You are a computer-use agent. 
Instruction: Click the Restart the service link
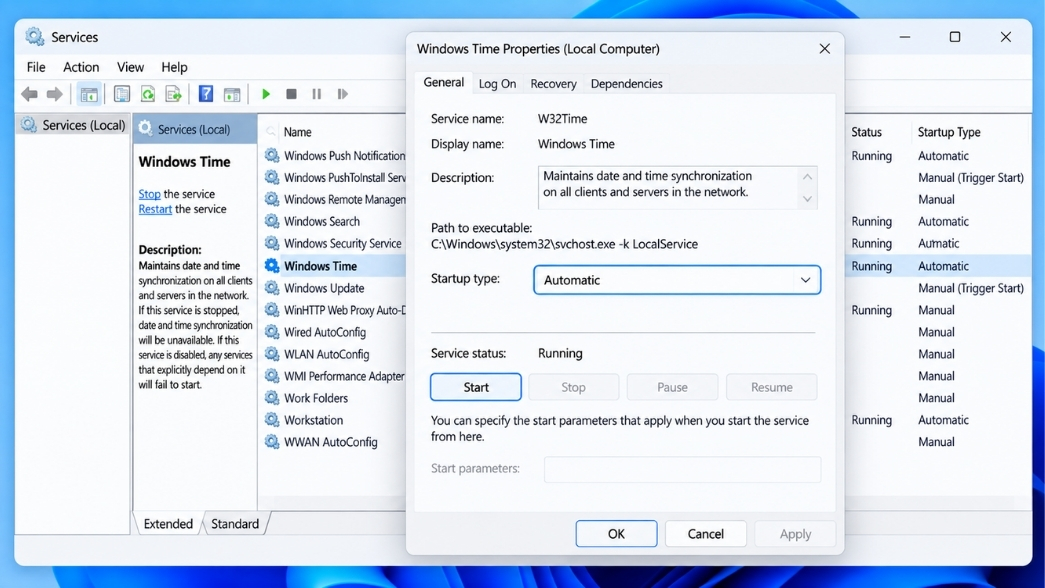point(155,209)
